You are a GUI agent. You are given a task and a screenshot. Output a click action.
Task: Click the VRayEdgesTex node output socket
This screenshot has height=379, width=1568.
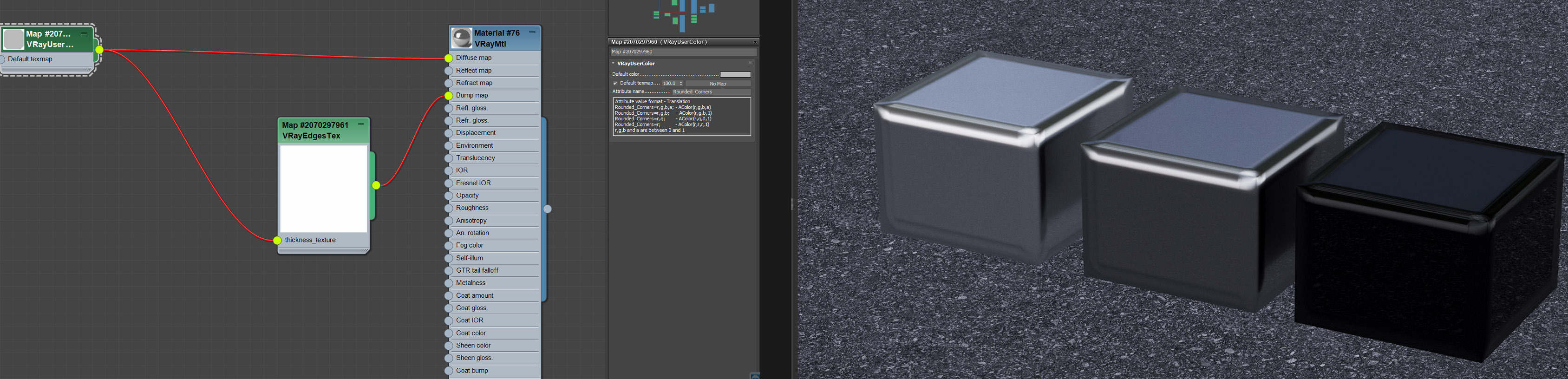[x=376, y=185]
